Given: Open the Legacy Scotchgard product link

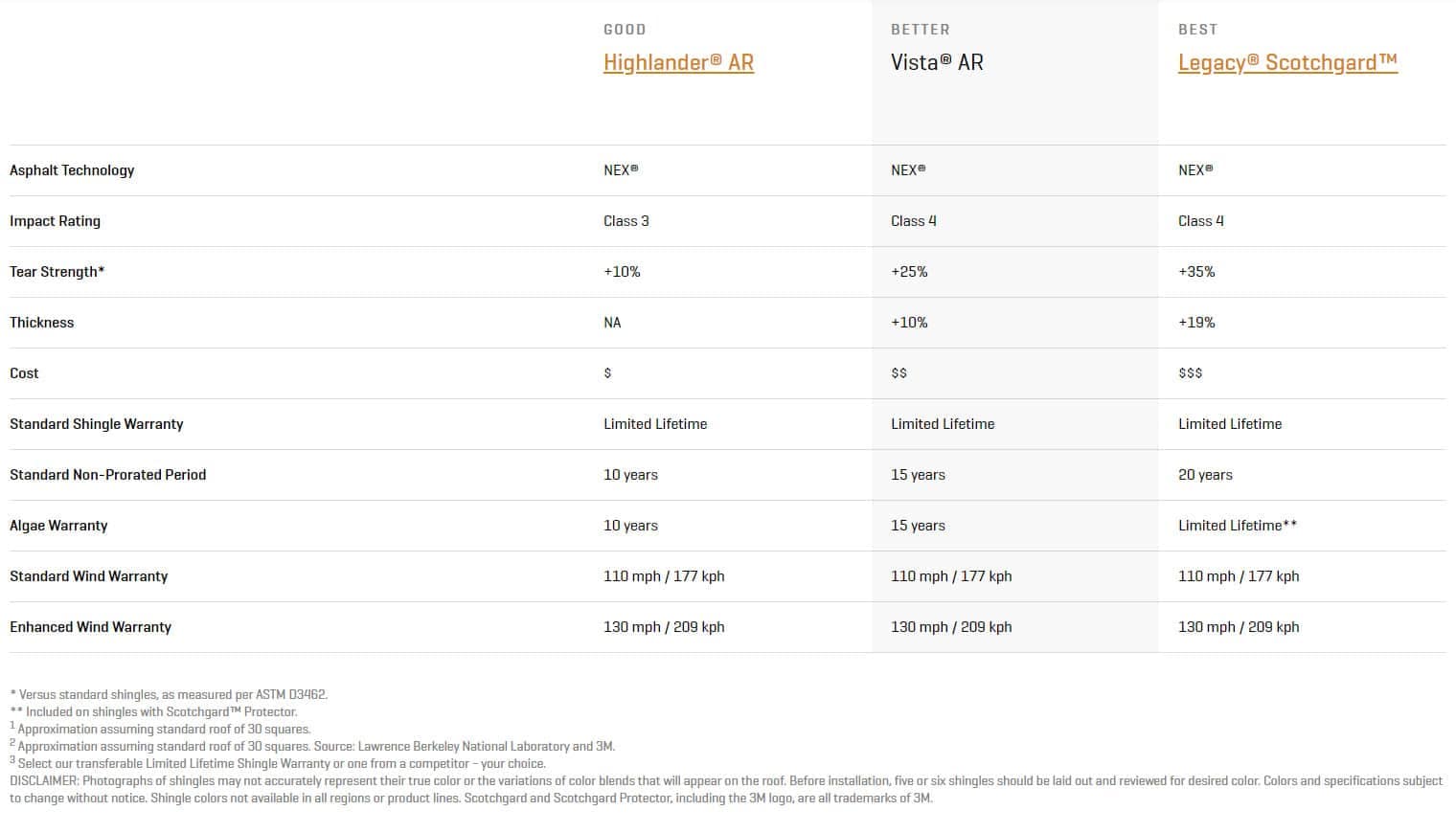Looking at the screenshot, I should (x=1287, y=62).
